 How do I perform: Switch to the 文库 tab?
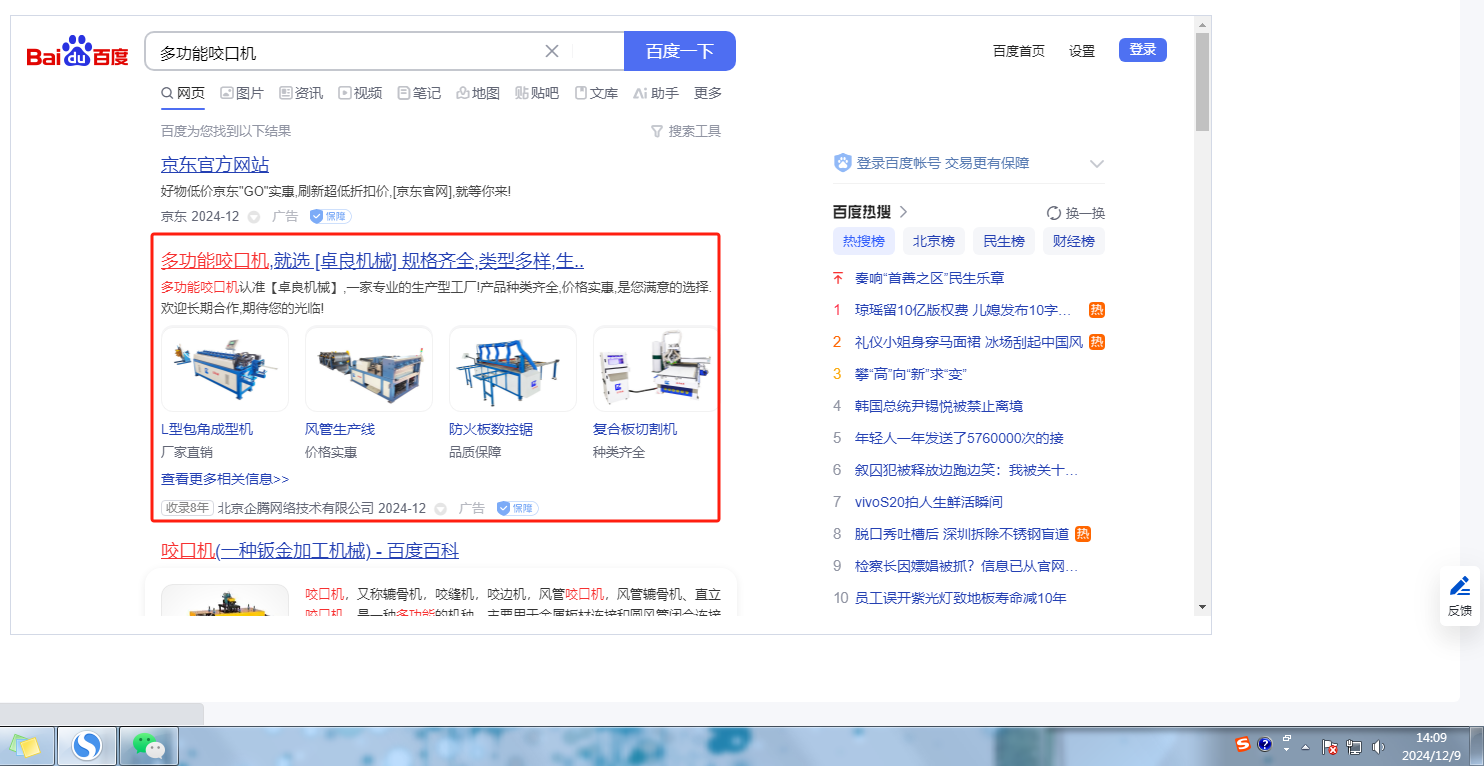596,93
